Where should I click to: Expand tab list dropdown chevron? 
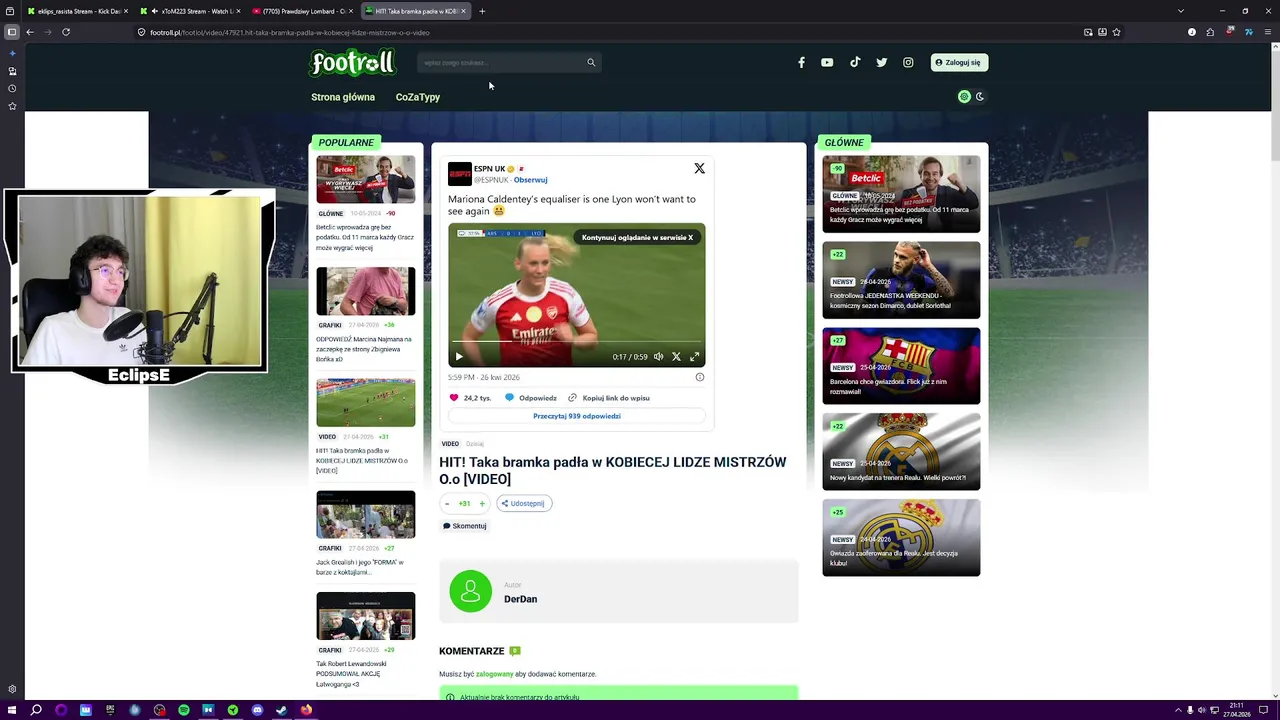point(1181,11)
